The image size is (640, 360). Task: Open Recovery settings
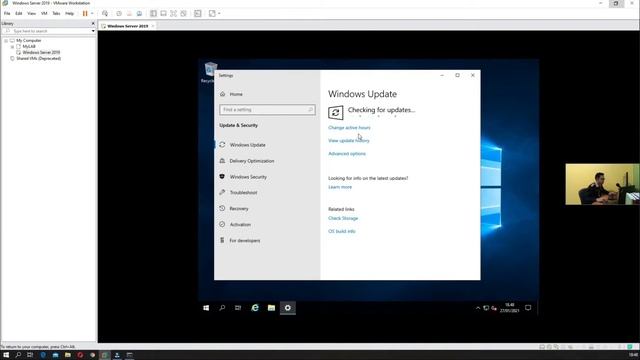(239, 209)
